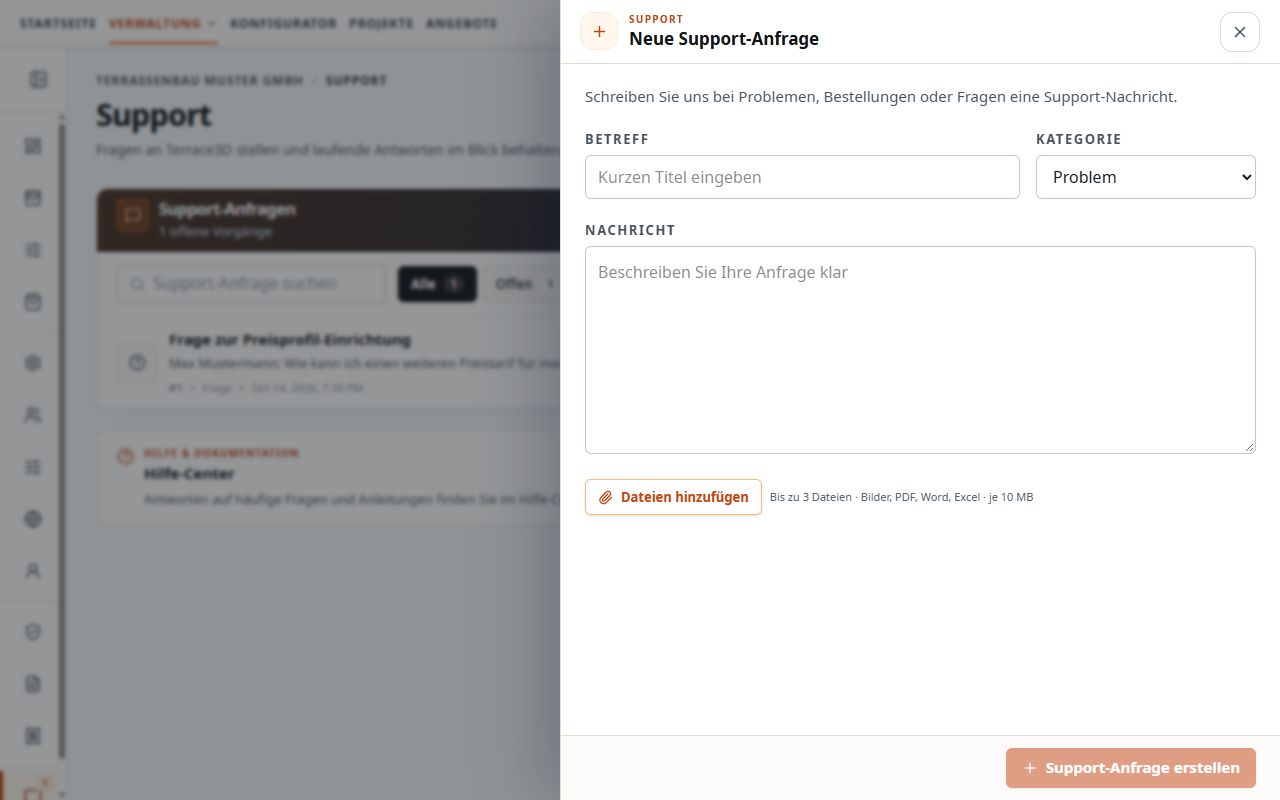Close the Neue Support-Anfrage panel
The height and width of the screenshot is (800, 1280).
[1240, 32]
